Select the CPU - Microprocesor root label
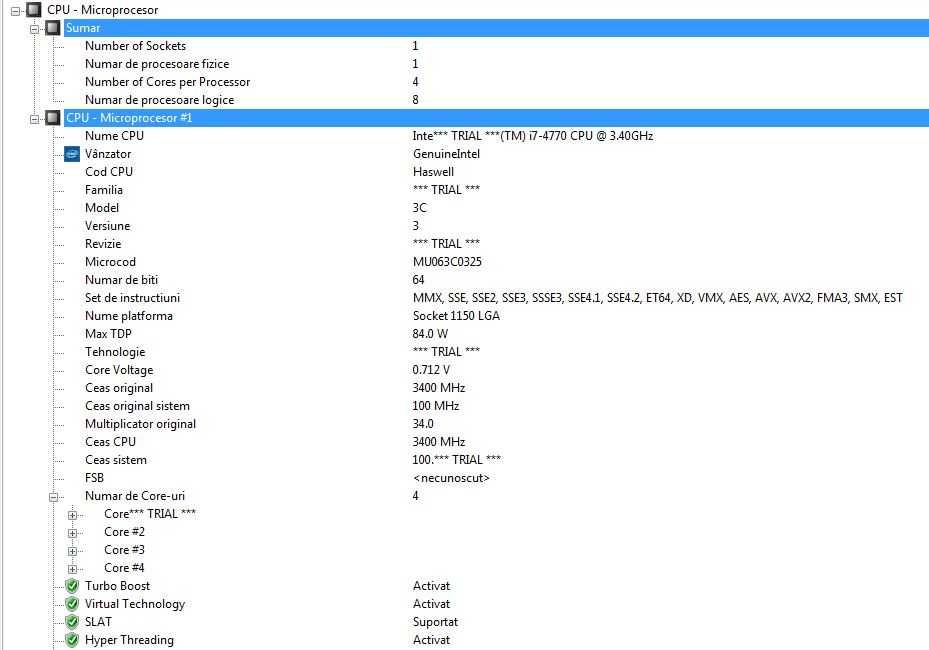The width and height of the screenshot is (929, 650). click(x=102, y=10)
